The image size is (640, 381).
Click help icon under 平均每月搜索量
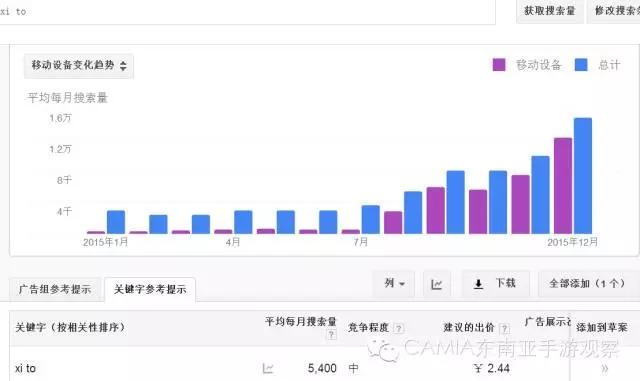pos(331,335)
